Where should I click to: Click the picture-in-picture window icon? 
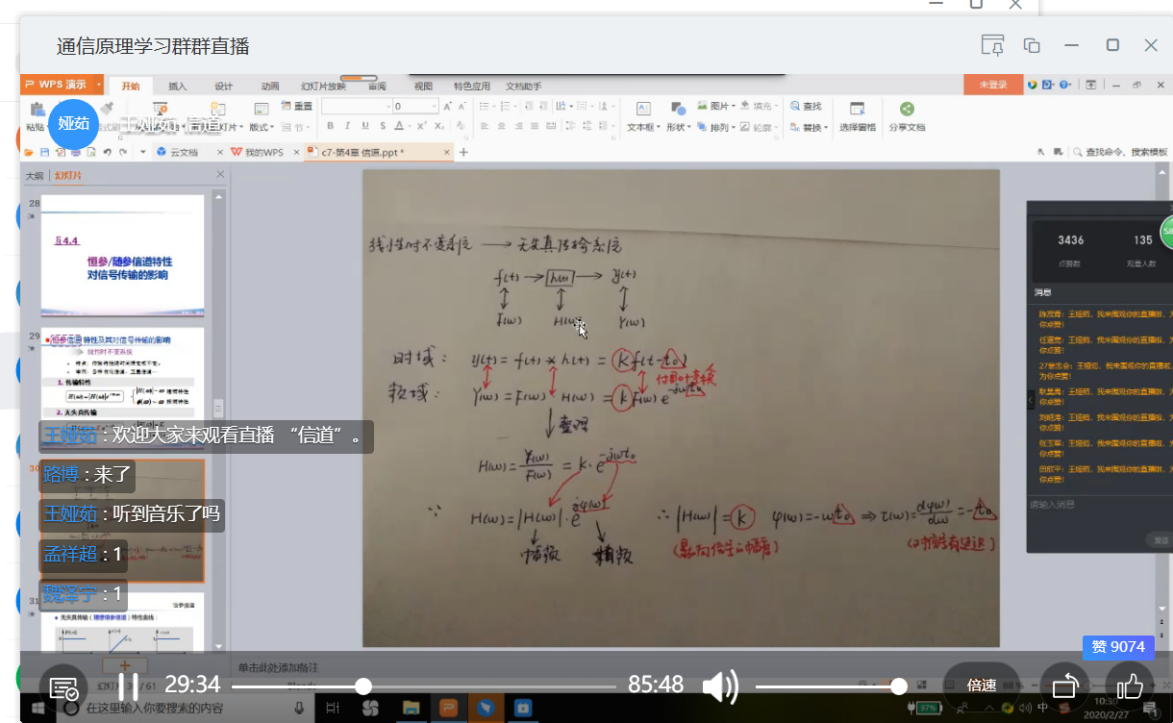pos(1032,45)
